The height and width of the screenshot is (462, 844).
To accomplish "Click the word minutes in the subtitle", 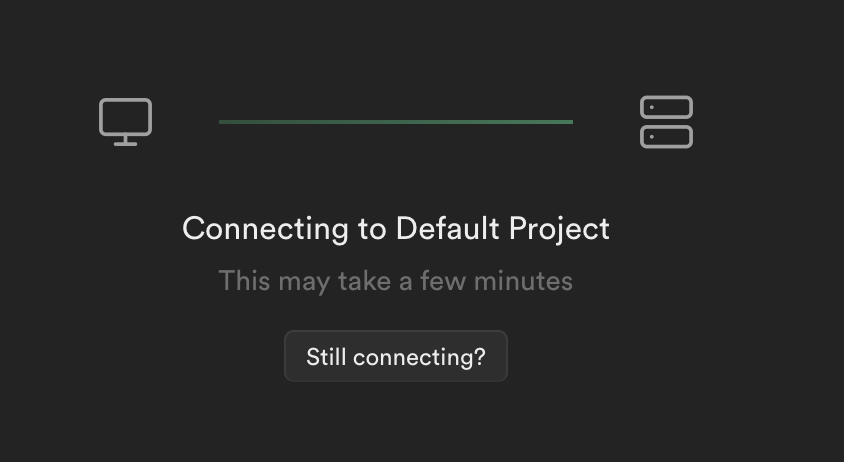I will click(523, 281).
